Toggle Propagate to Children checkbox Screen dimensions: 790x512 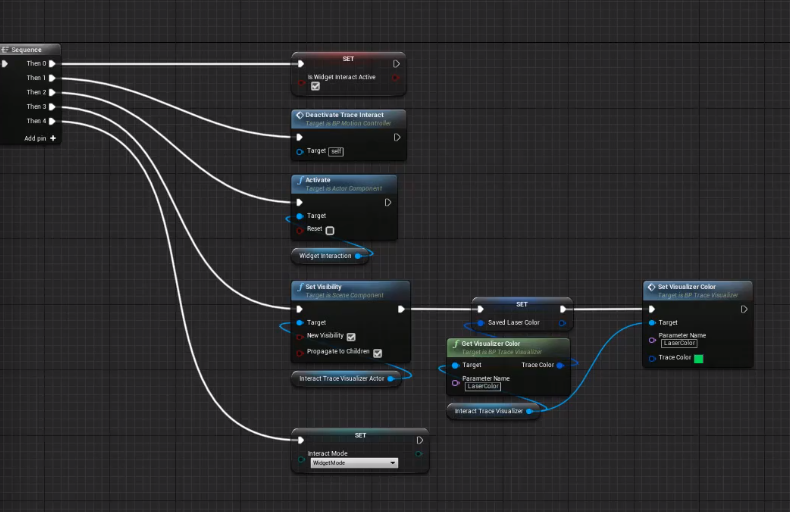pos(377,353)
